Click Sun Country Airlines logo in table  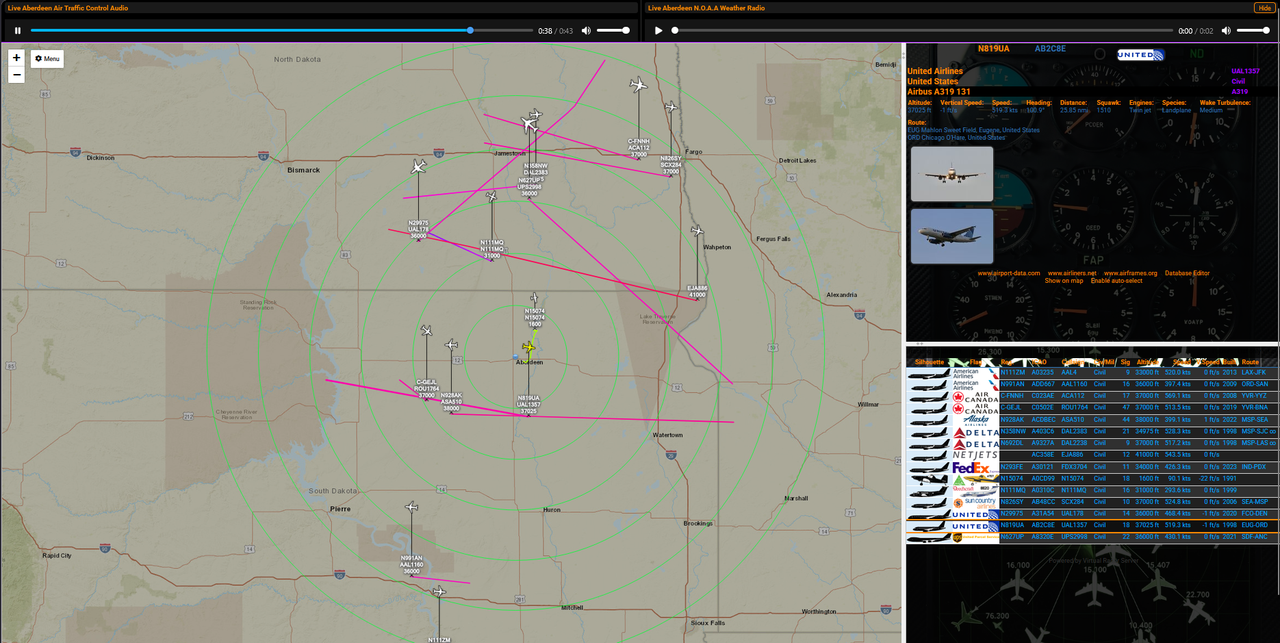pos(975,502)
